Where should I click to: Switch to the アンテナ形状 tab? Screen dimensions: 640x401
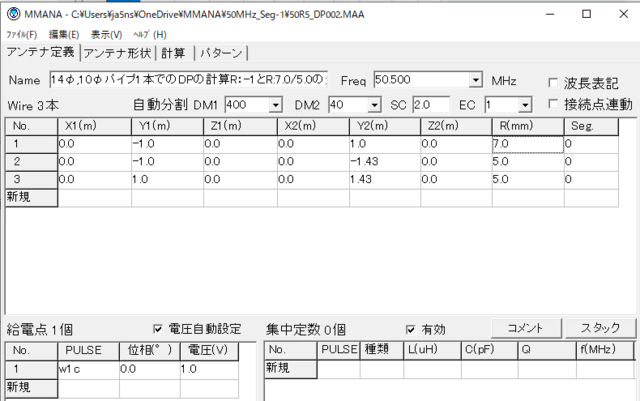point(118,53)
